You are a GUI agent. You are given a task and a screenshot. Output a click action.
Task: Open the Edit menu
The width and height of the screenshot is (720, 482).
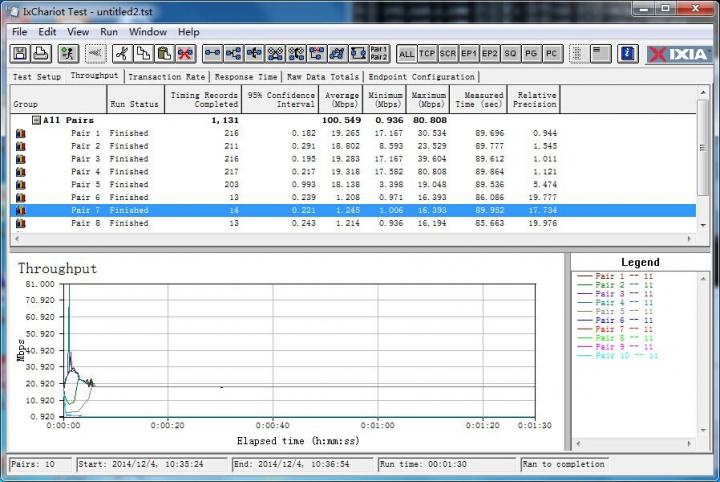coord(47,32)
